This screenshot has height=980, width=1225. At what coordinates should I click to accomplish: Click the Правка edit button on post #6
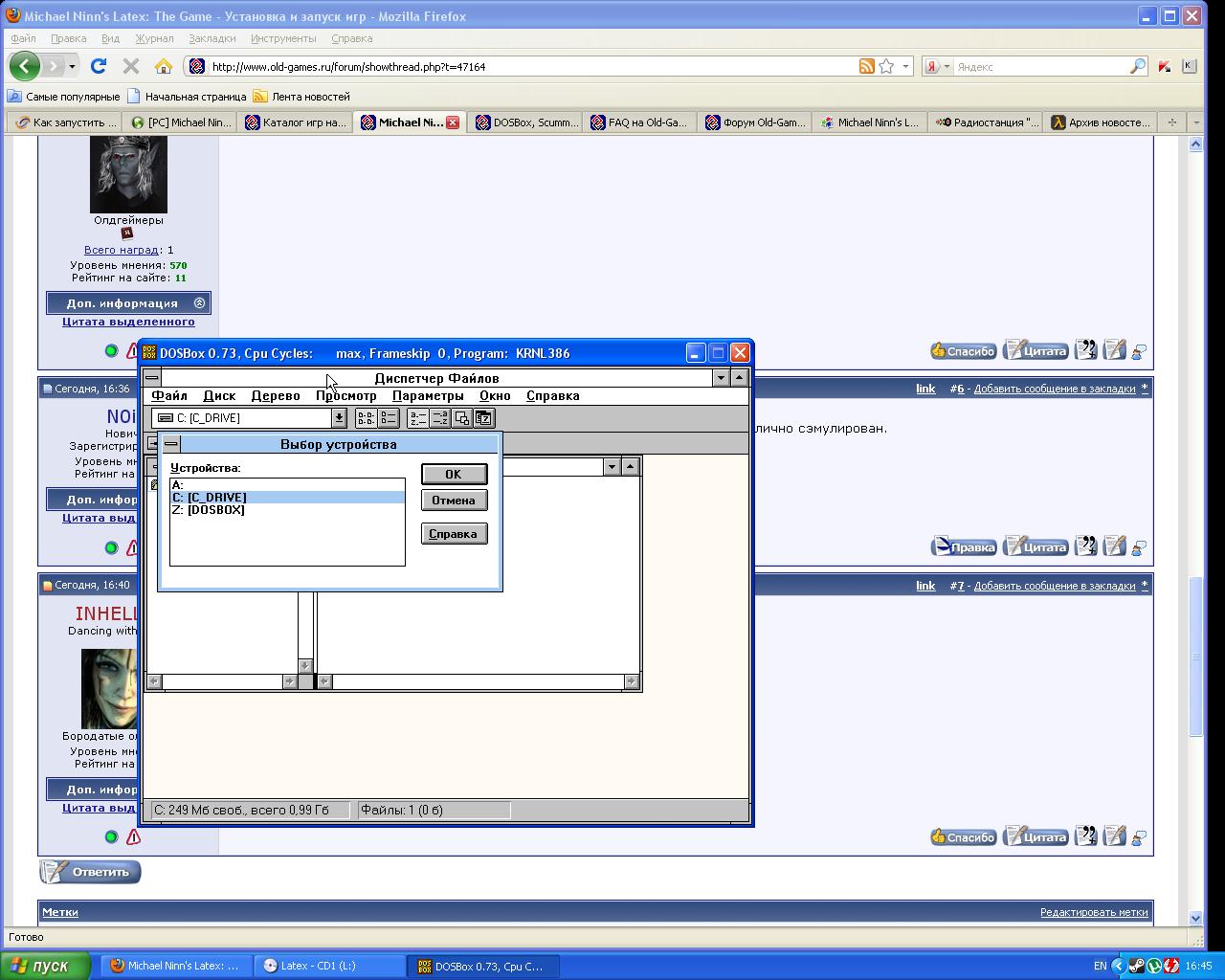point(964,547)
